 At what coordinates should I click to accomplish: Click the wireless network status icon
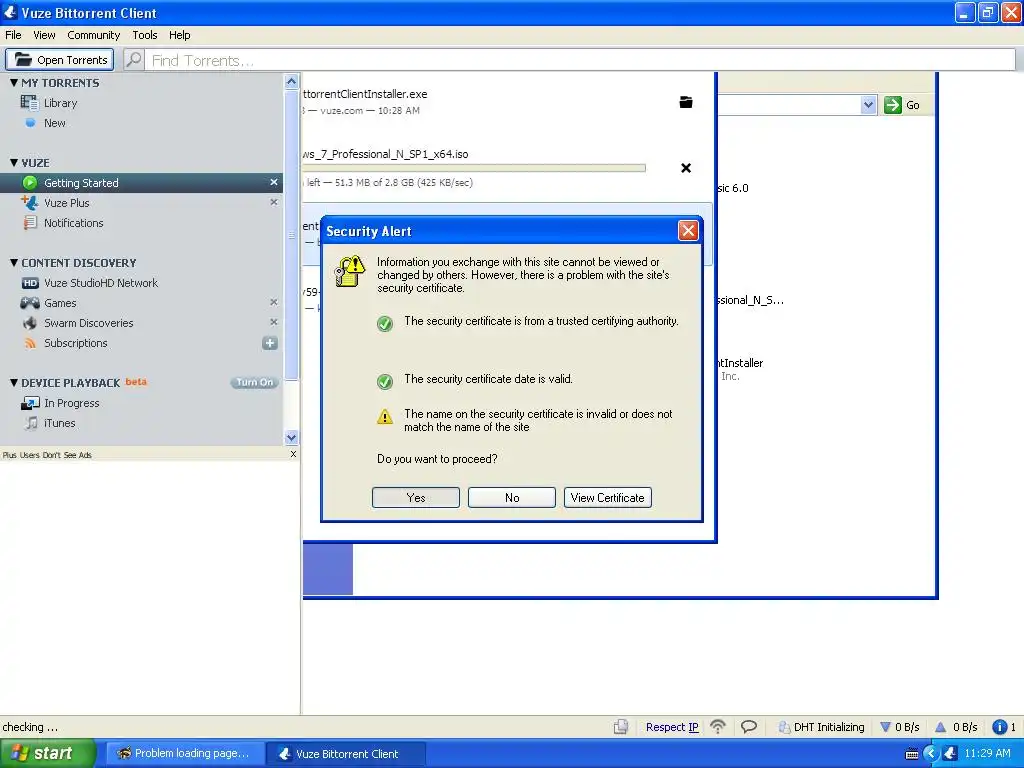[718, 727]
